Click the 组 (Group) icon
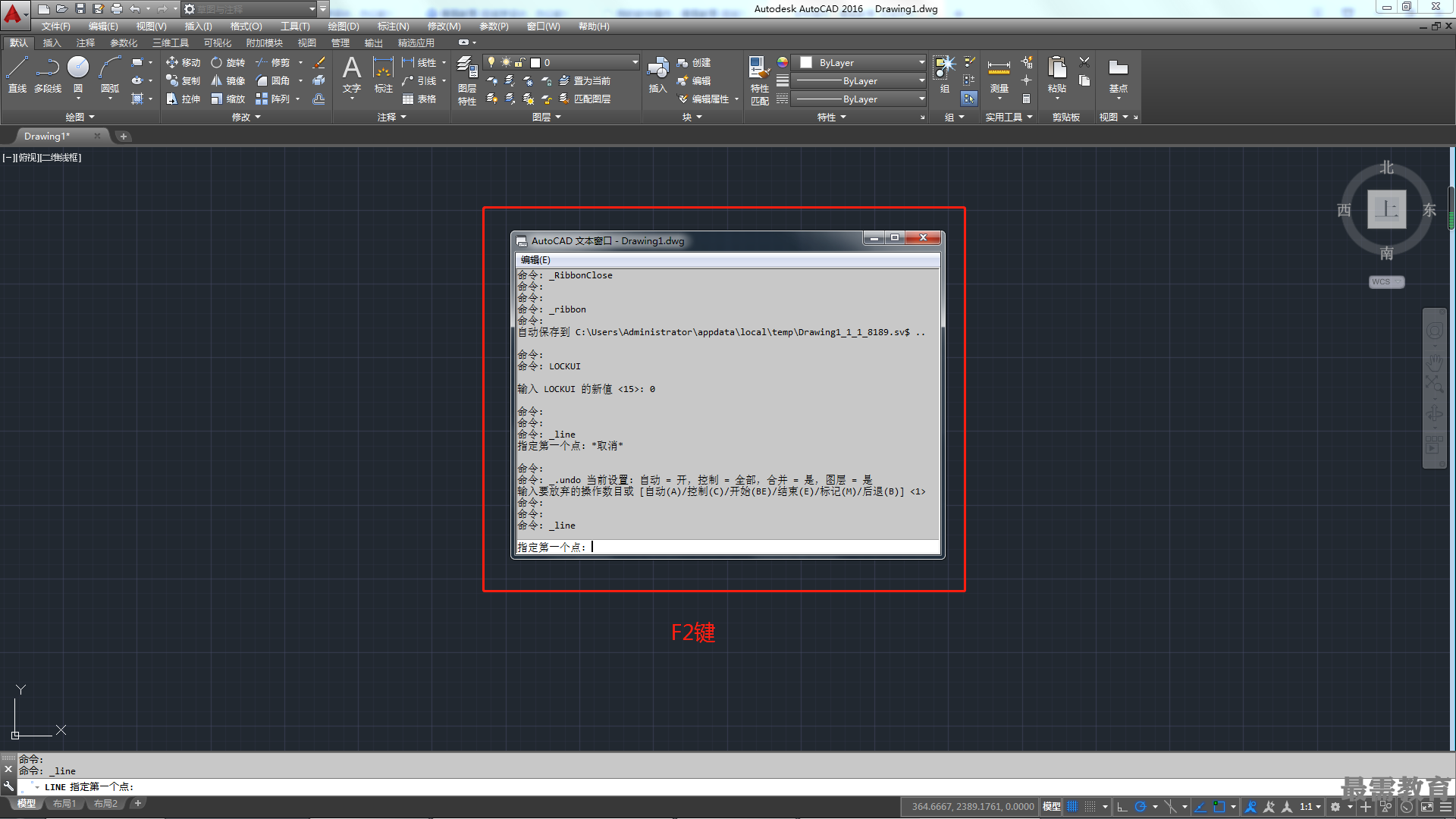 [945, 74]
